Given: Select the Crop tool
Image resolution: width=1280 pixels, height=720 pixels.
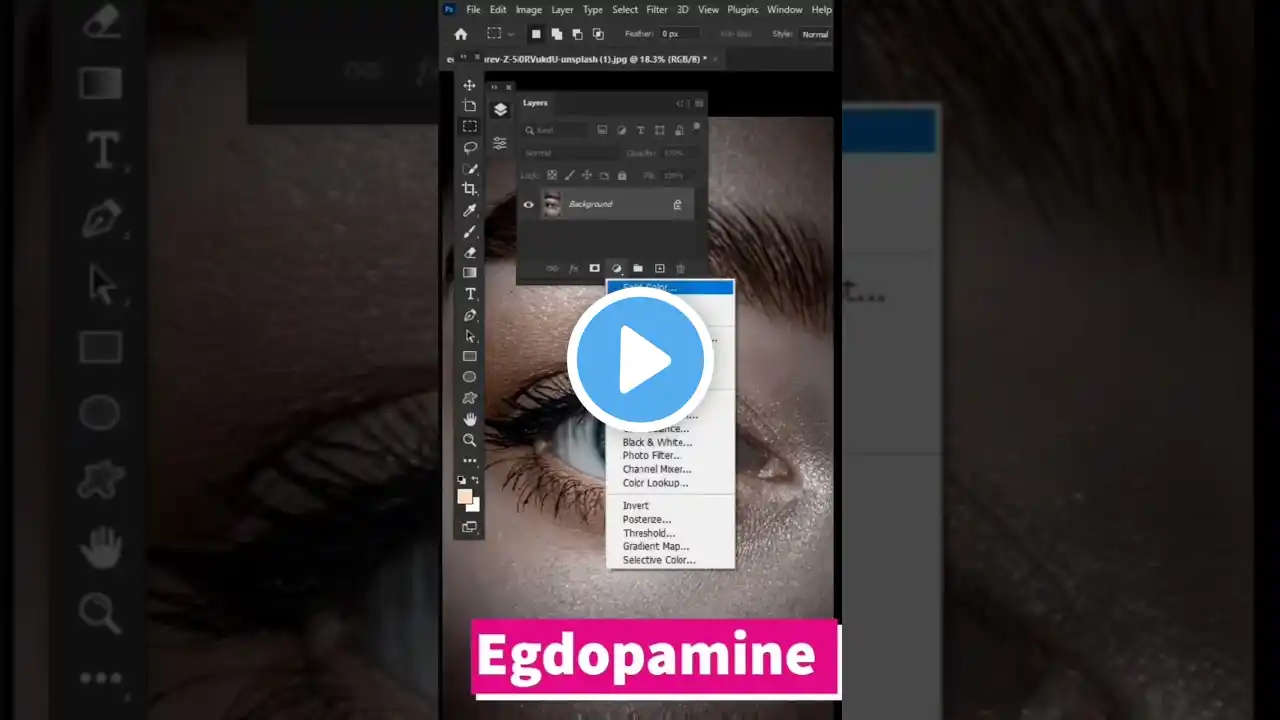Looking at the screenshot, I should [x=469, y=189].
